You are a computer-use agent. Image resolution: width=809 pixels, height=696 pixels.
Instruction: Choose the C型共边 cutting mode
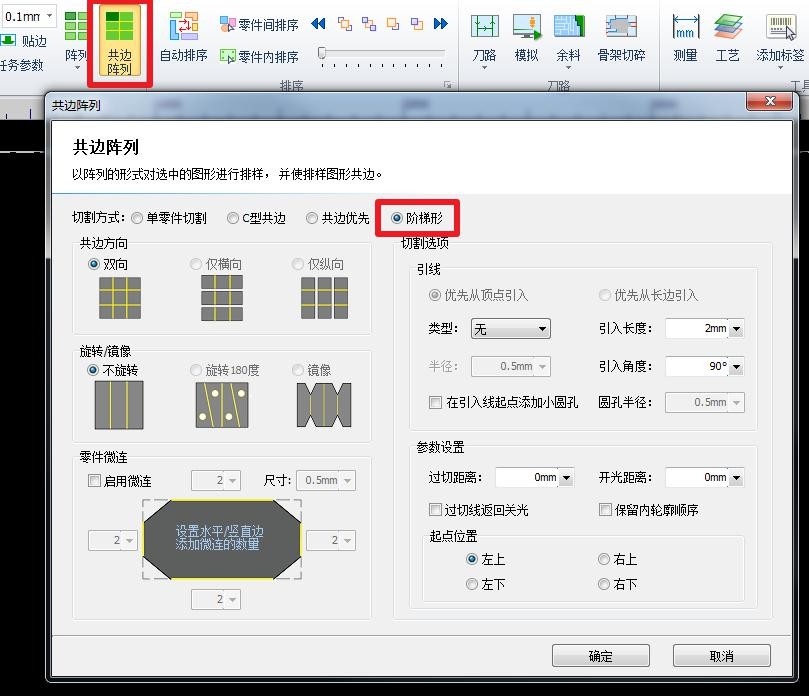pyautogui.click(x=233, y=218)
